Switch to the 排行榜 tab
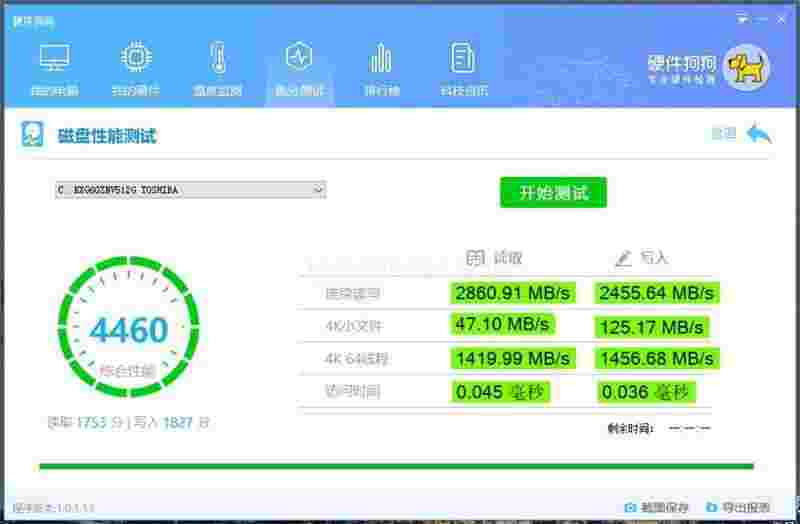The width and height of the screenshot is (800, 524). (381, 91)
